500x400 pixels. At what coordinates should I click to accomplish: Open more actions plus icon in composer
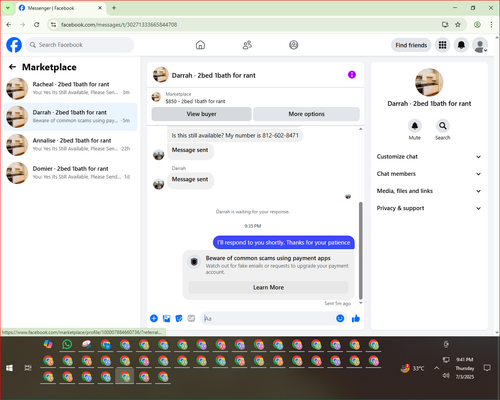coord(154,318)
